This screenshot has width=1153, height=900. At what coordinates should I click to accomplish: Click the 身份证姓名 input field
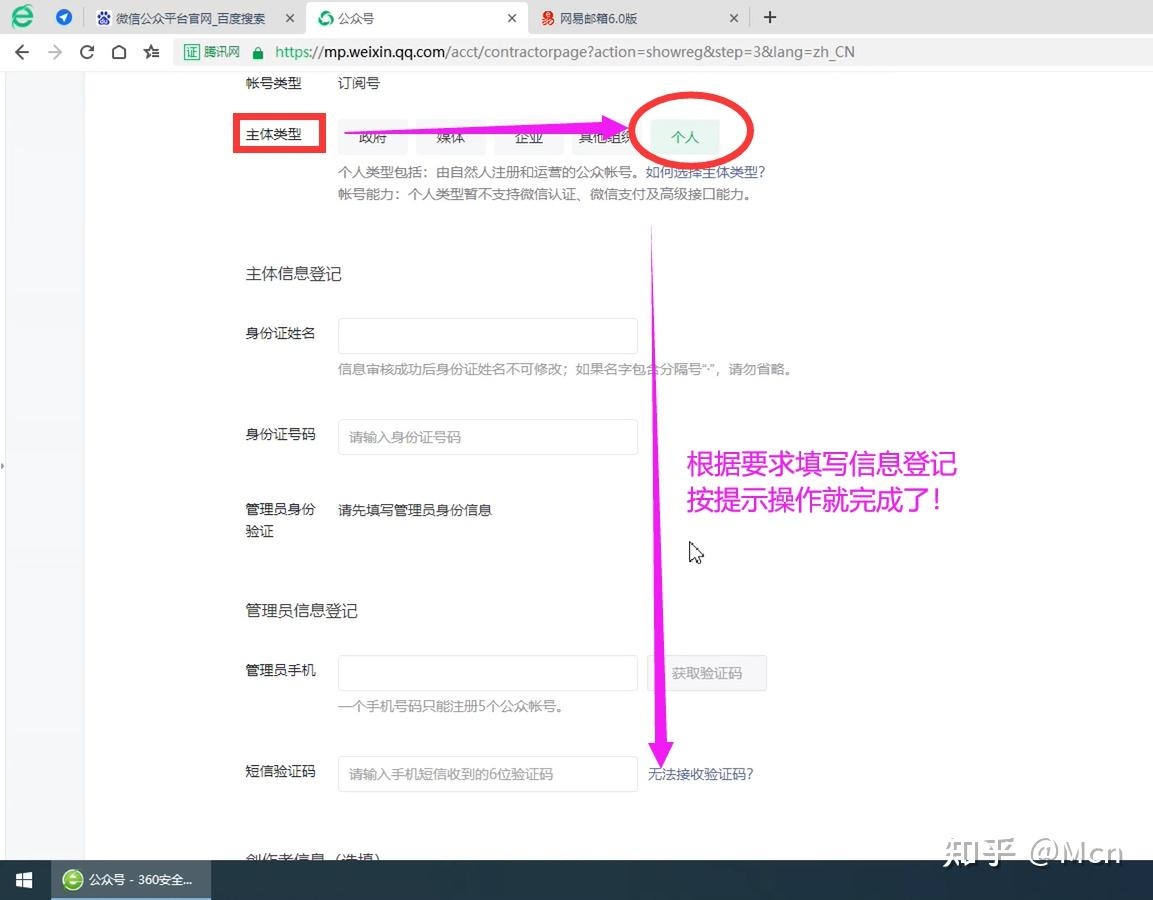point(487,335)
